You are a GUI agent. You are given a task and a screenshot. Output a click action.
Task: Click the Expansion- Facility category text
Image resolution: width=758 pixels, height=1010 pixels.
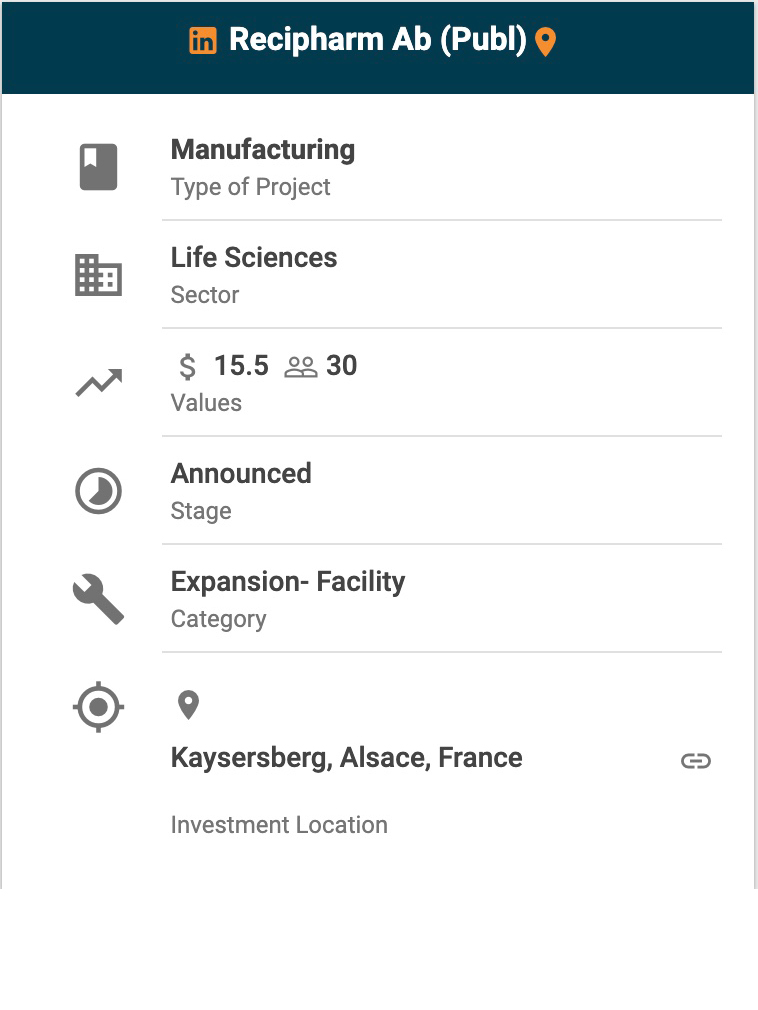click(x=288, y=582)
